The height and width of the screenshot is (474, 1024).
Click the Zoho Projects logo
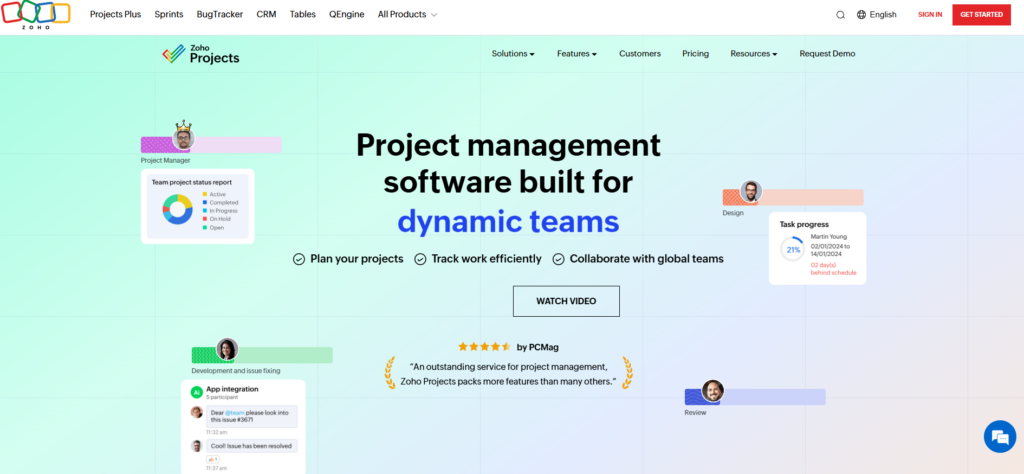click(201, 54)
